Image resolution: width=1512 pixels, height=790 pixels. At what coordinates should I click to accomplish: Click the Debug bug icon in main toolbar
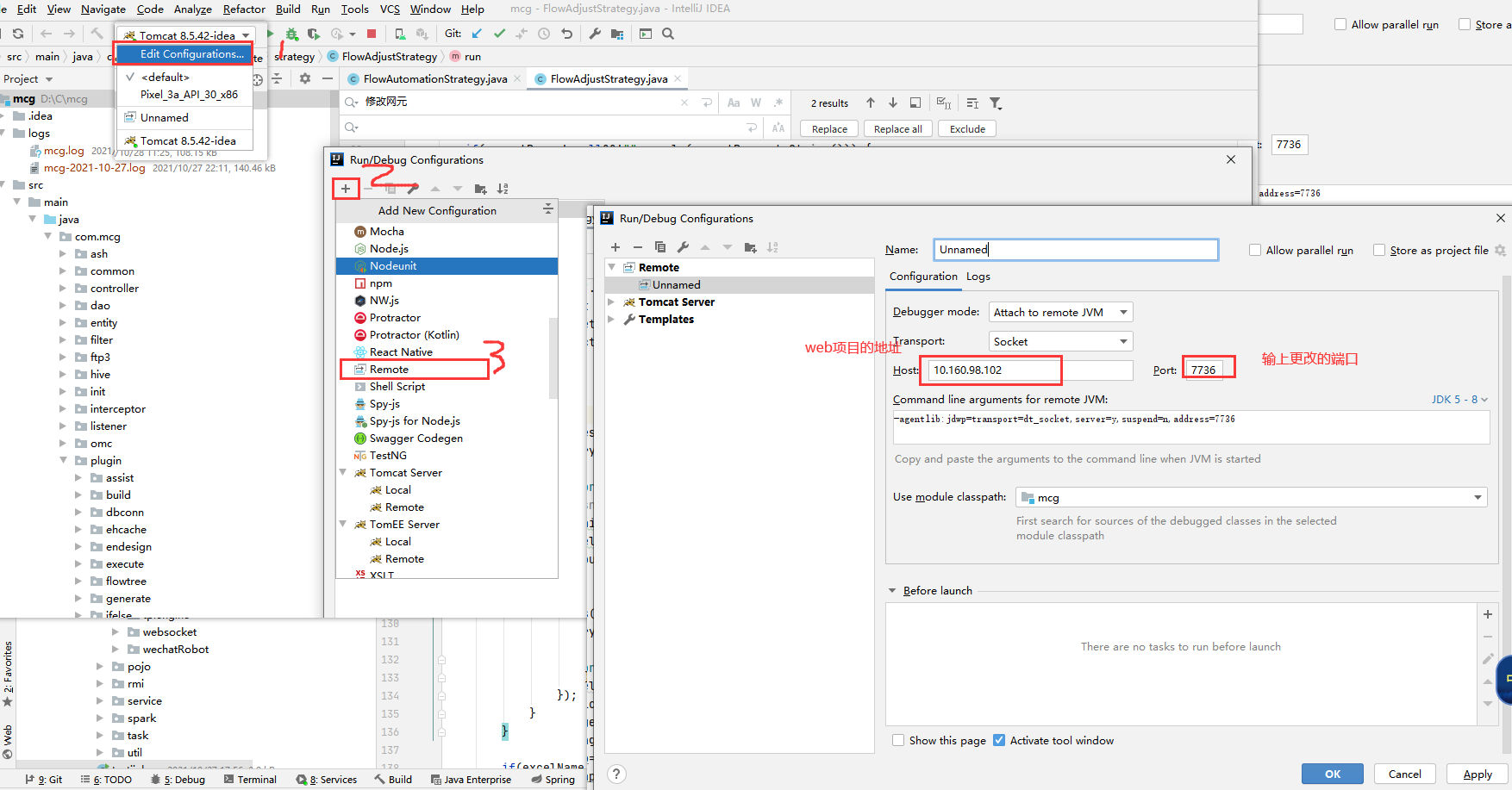tap(291, 34)
